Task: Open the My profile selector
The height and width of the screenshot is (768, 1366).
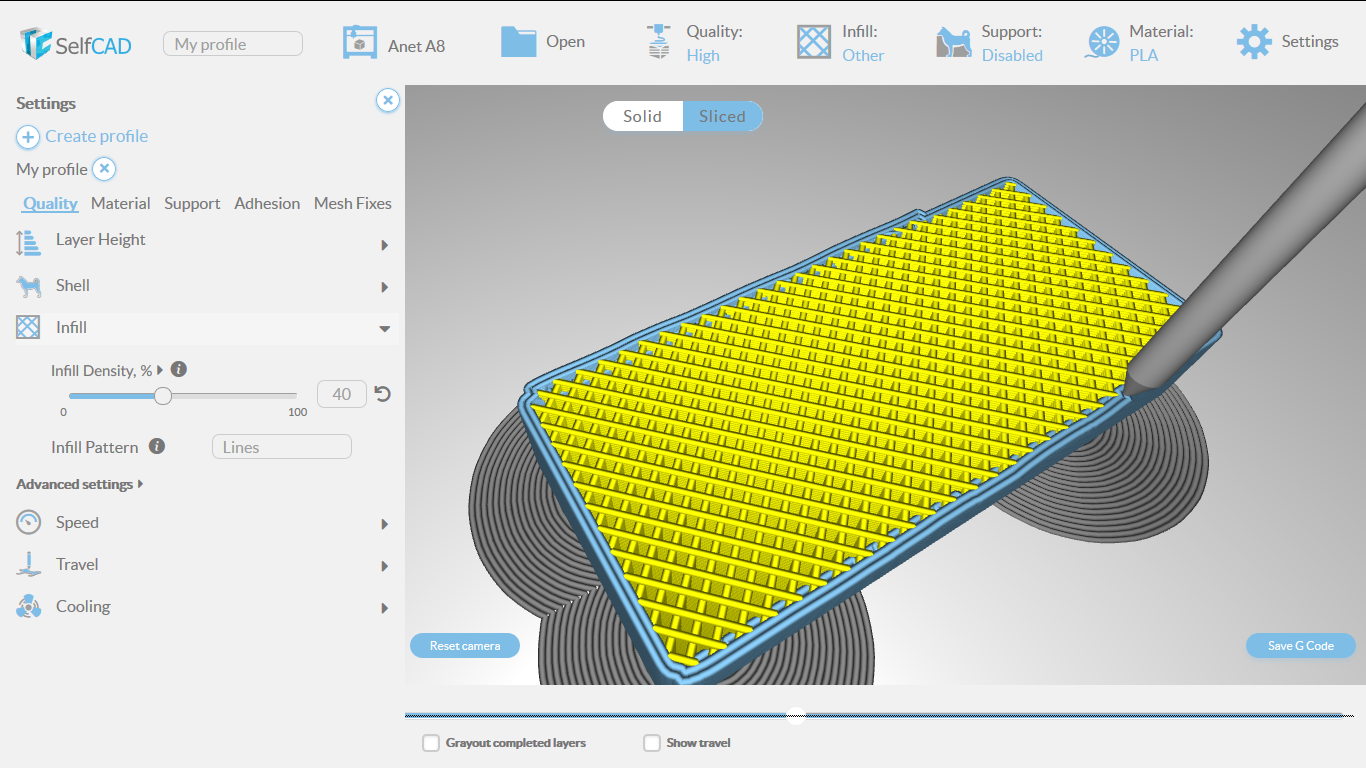Action: pyautogui.click(x=233, y=44)
